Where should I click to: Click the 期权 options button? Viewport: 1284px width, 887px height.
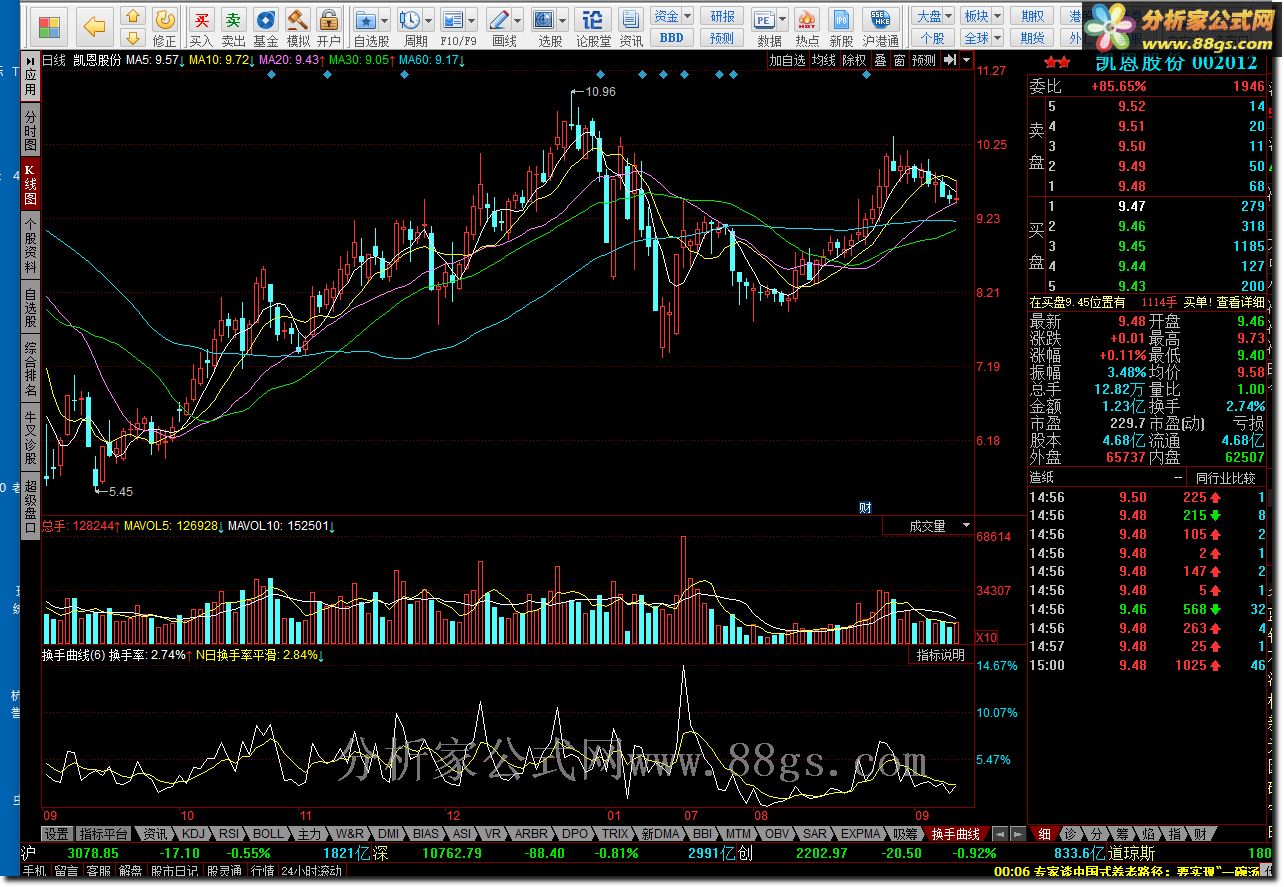tap(1033, 16)
